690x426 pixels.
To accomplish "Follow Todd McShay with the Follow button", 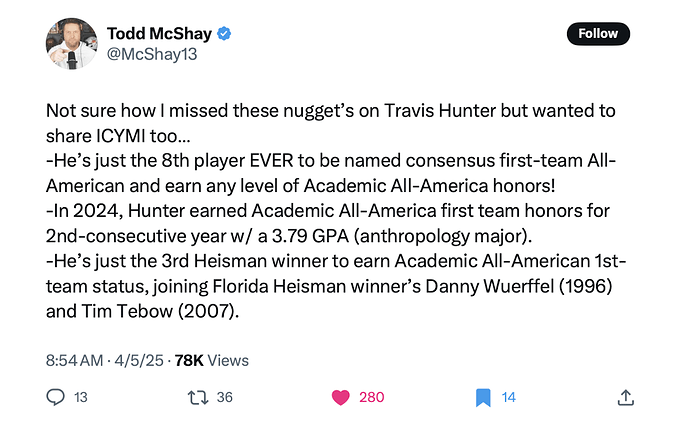I will pyautogui.click(x=598, y=34).
